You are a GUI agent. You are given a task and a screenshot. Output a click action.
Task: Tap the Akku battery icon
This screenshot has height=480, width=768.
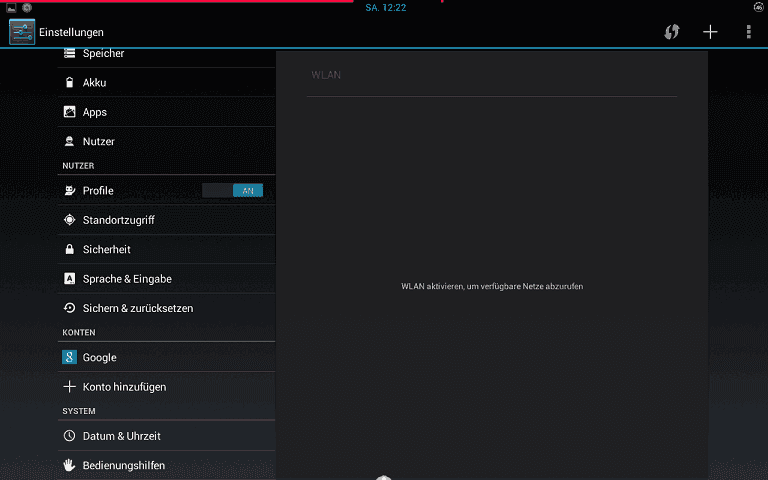pyautogui.click(x=70, y=82)
